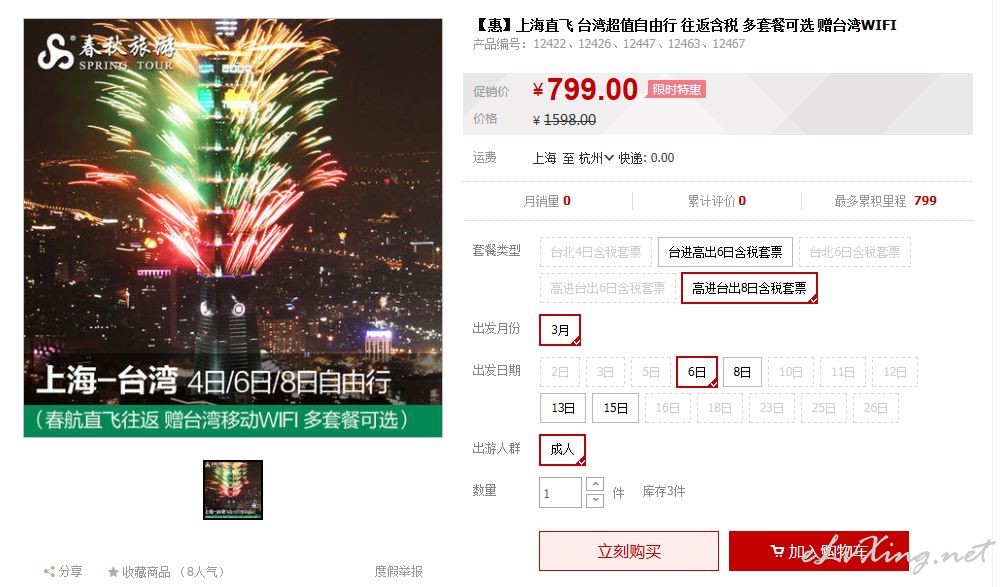Select traveler type 成人
The width and height of the screenshot is (1006, 587).
562,450
